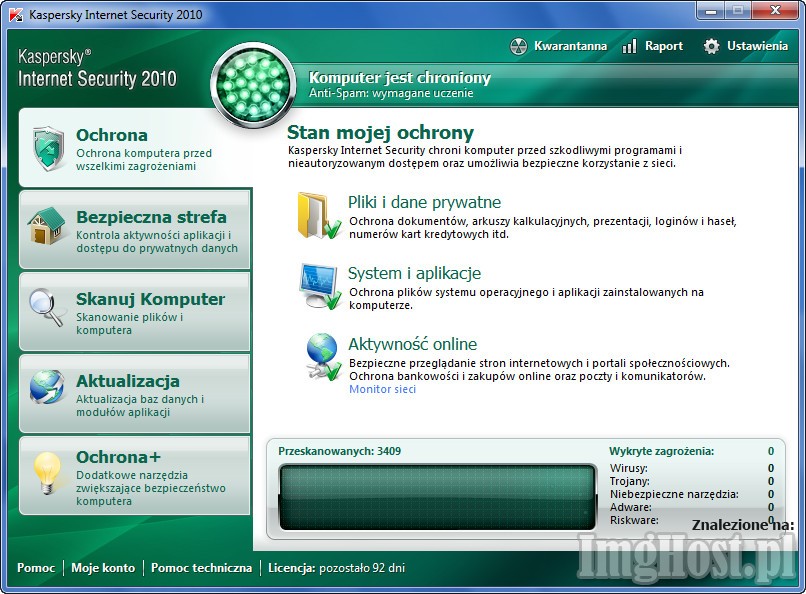This screenshot has height=594, width=806.
Task: Click the monitor icon for System i aplikacje
Action: (320, 286)
